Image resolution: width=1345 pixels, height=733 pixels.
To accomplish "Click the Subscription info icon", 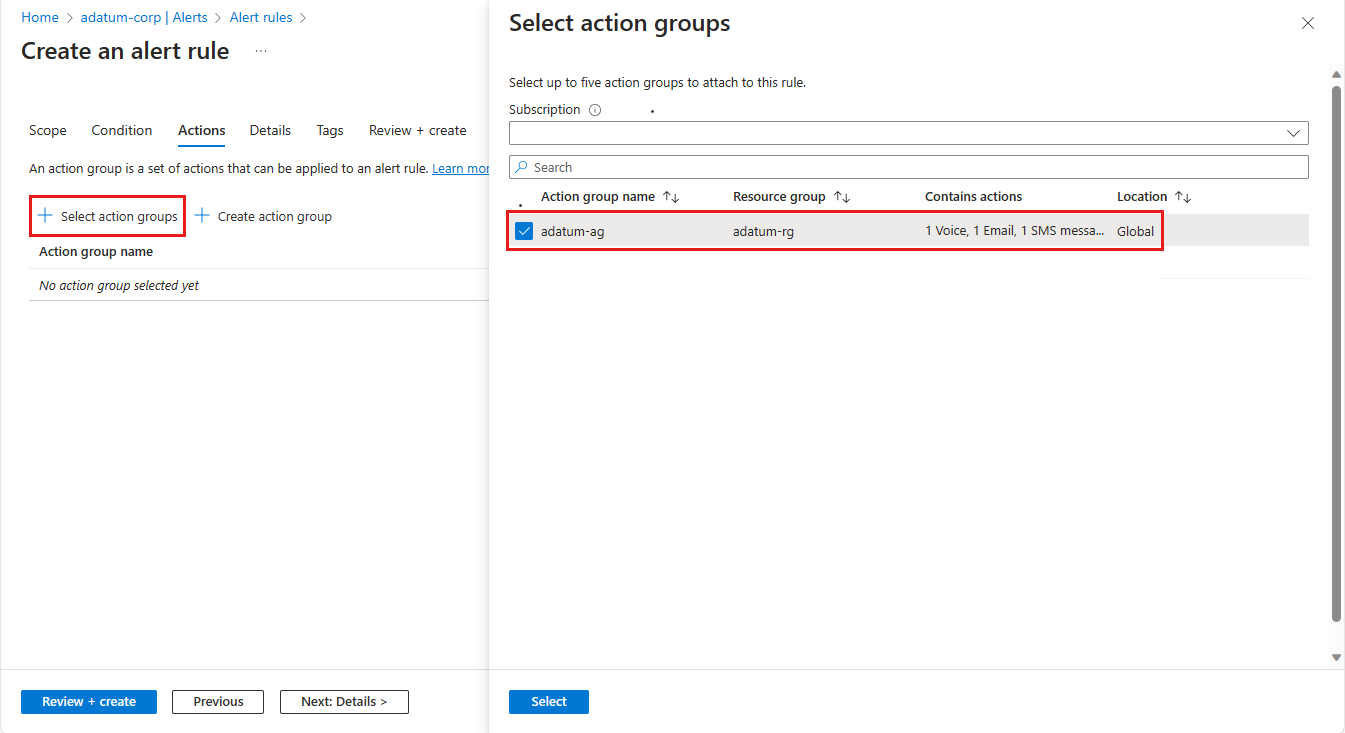I will pyautogui.click(x=595, y=110).
